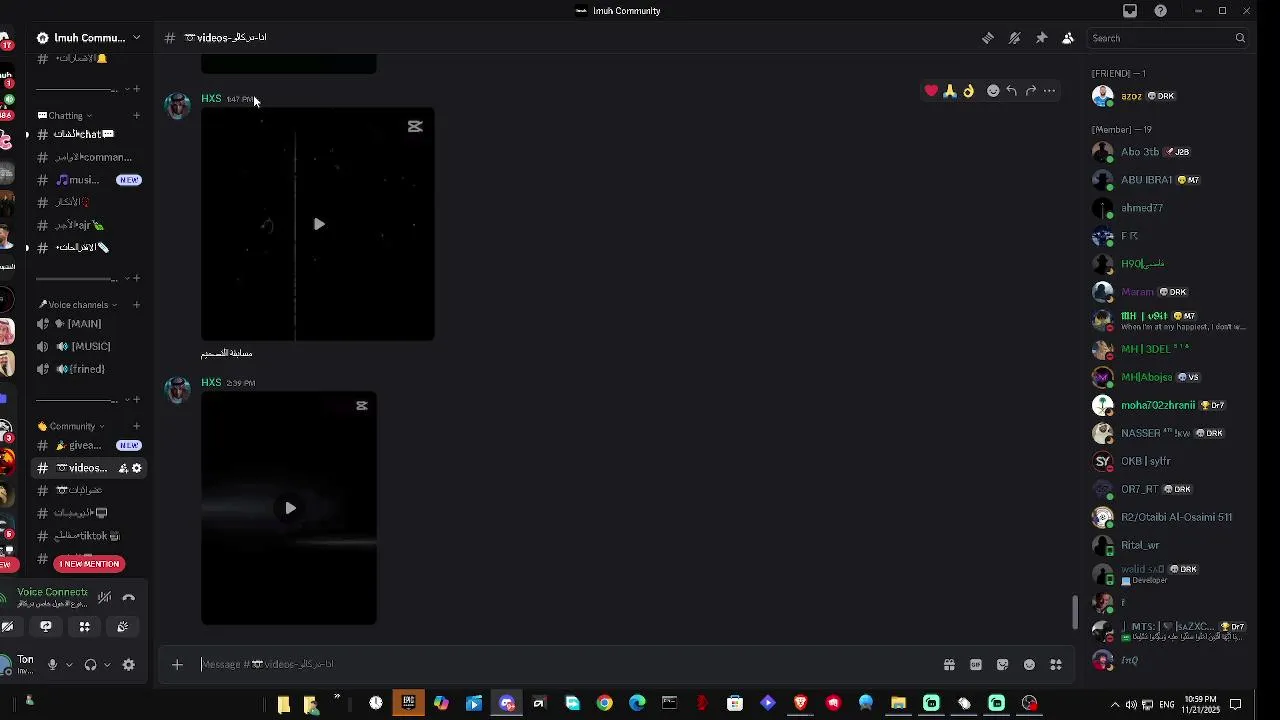Screen dimensions: 1280x720
Task: Open the More options on the HXS message
Action: click(1049, 91)
